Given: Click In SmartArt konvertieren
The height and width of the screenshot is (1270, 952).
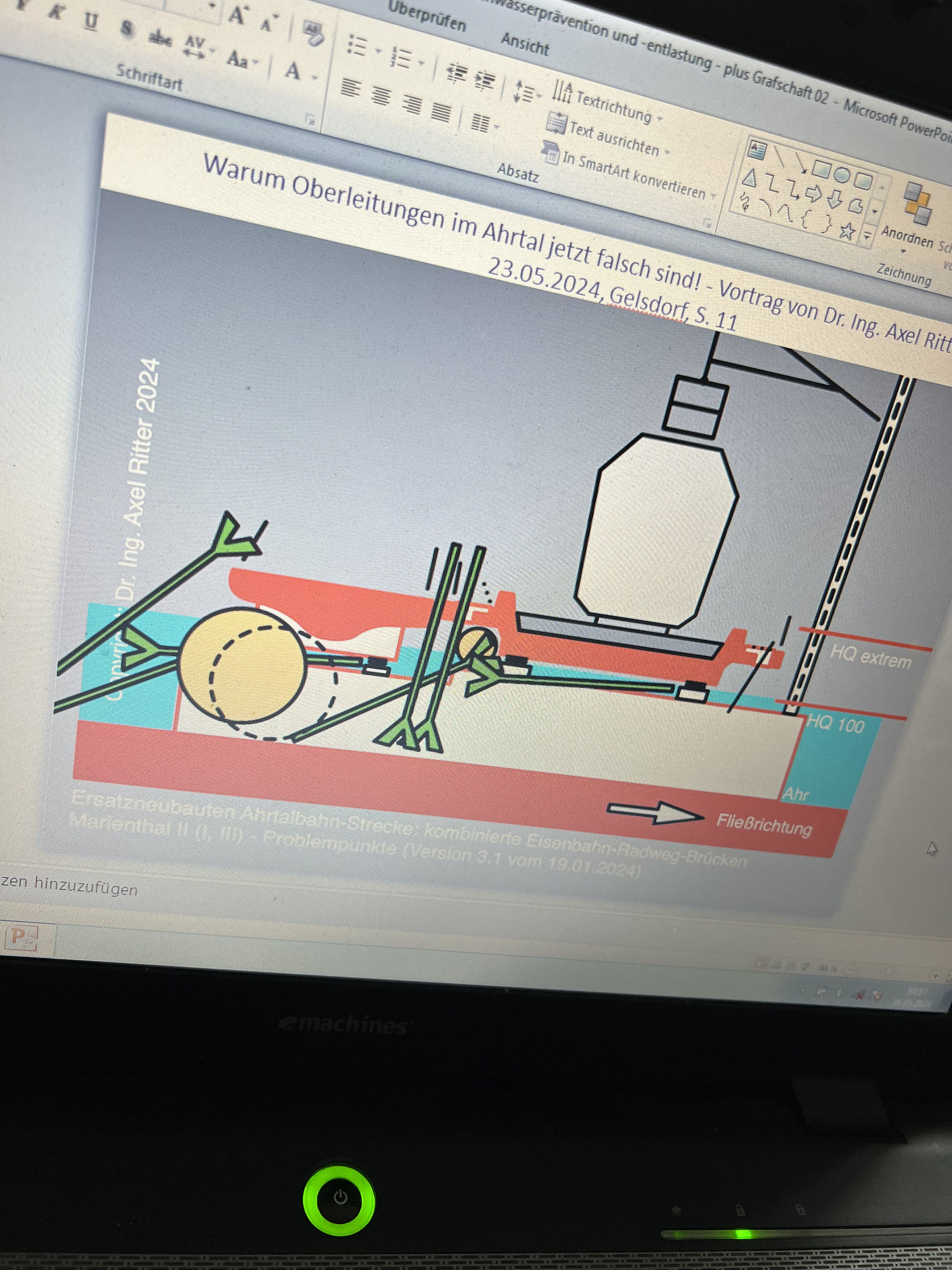Looking at the screenshot, I should [x=628, y=169].
